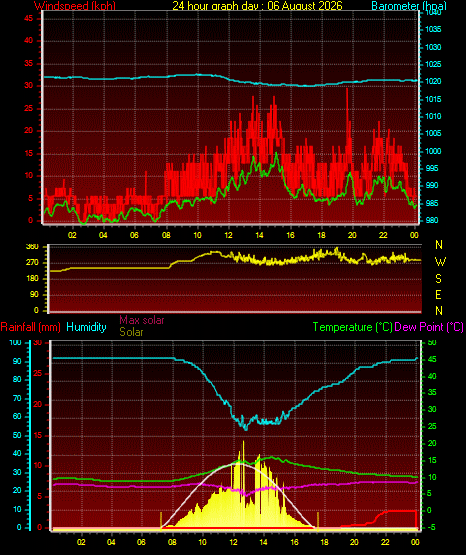Screen dimensions: 466x555
Task: Select the 'Rainfall (mm)' legend label
Action: point(30,327)
